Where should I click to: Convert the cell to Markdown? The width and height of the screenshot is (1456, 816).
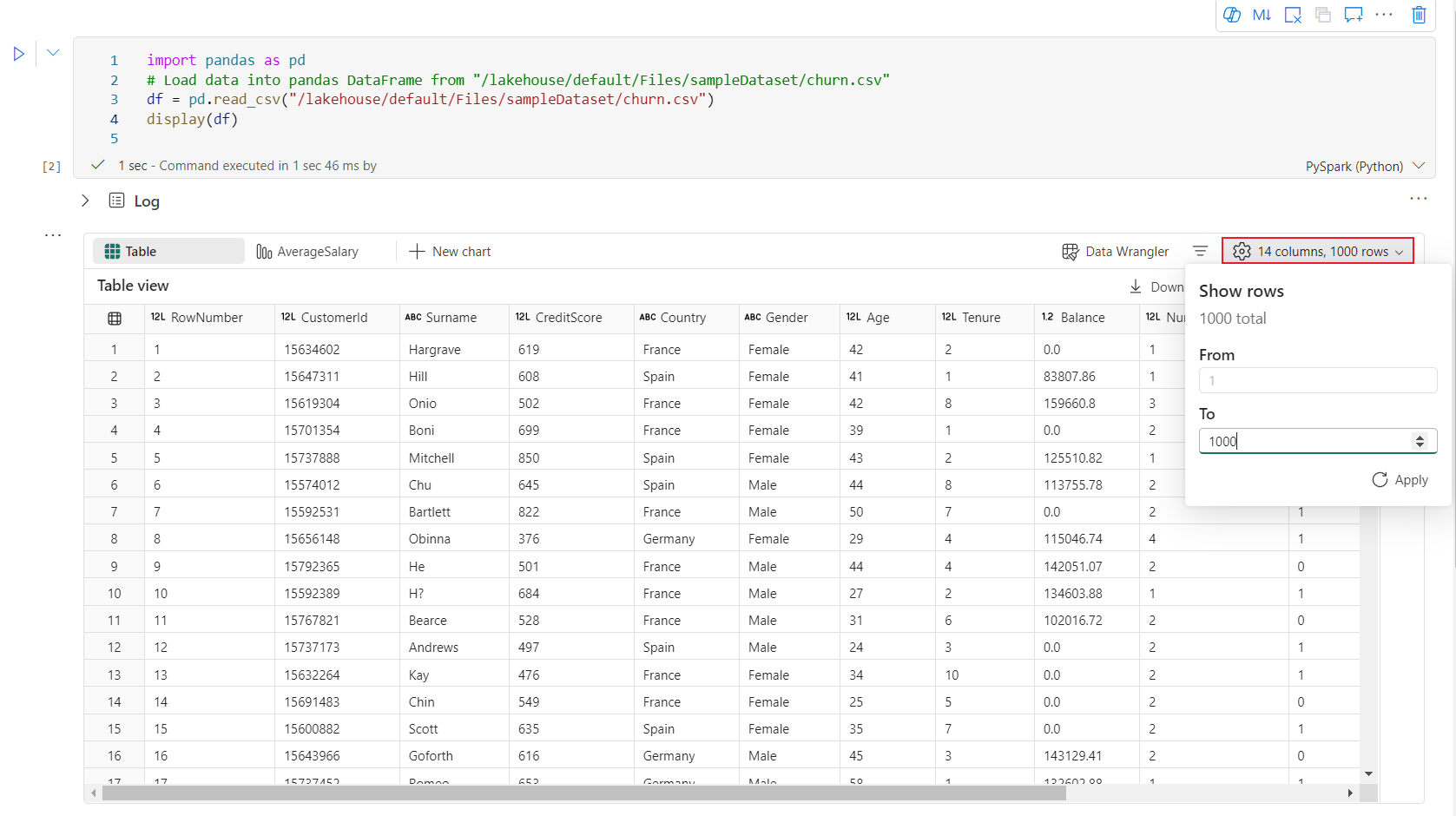point(1262,15)
